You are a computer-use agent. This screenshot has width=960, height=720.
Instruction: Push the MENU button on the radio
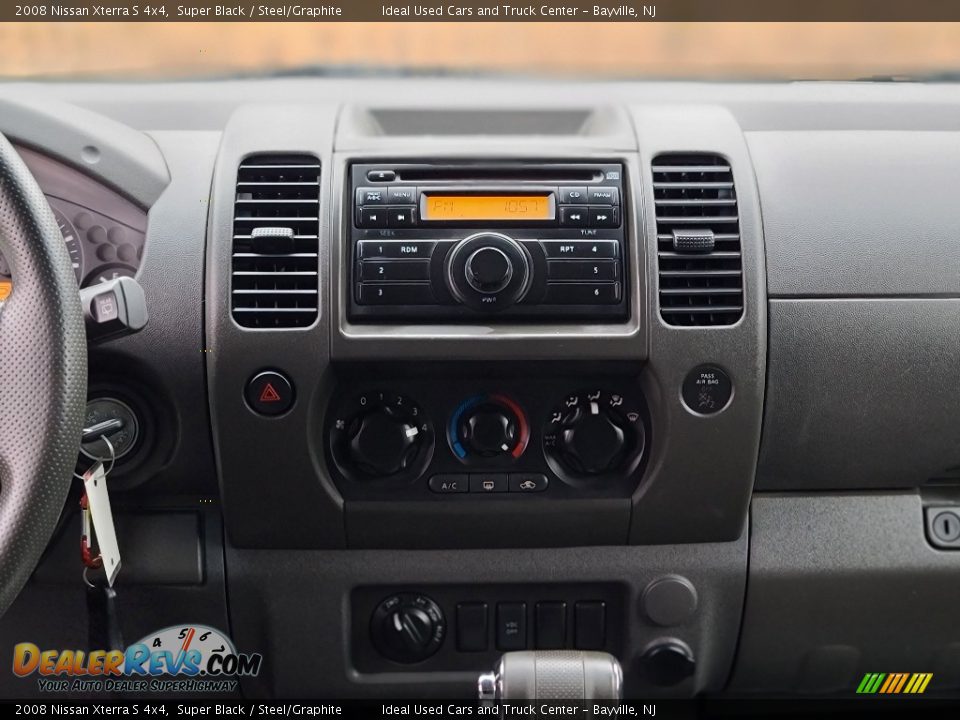click(402, 195)
